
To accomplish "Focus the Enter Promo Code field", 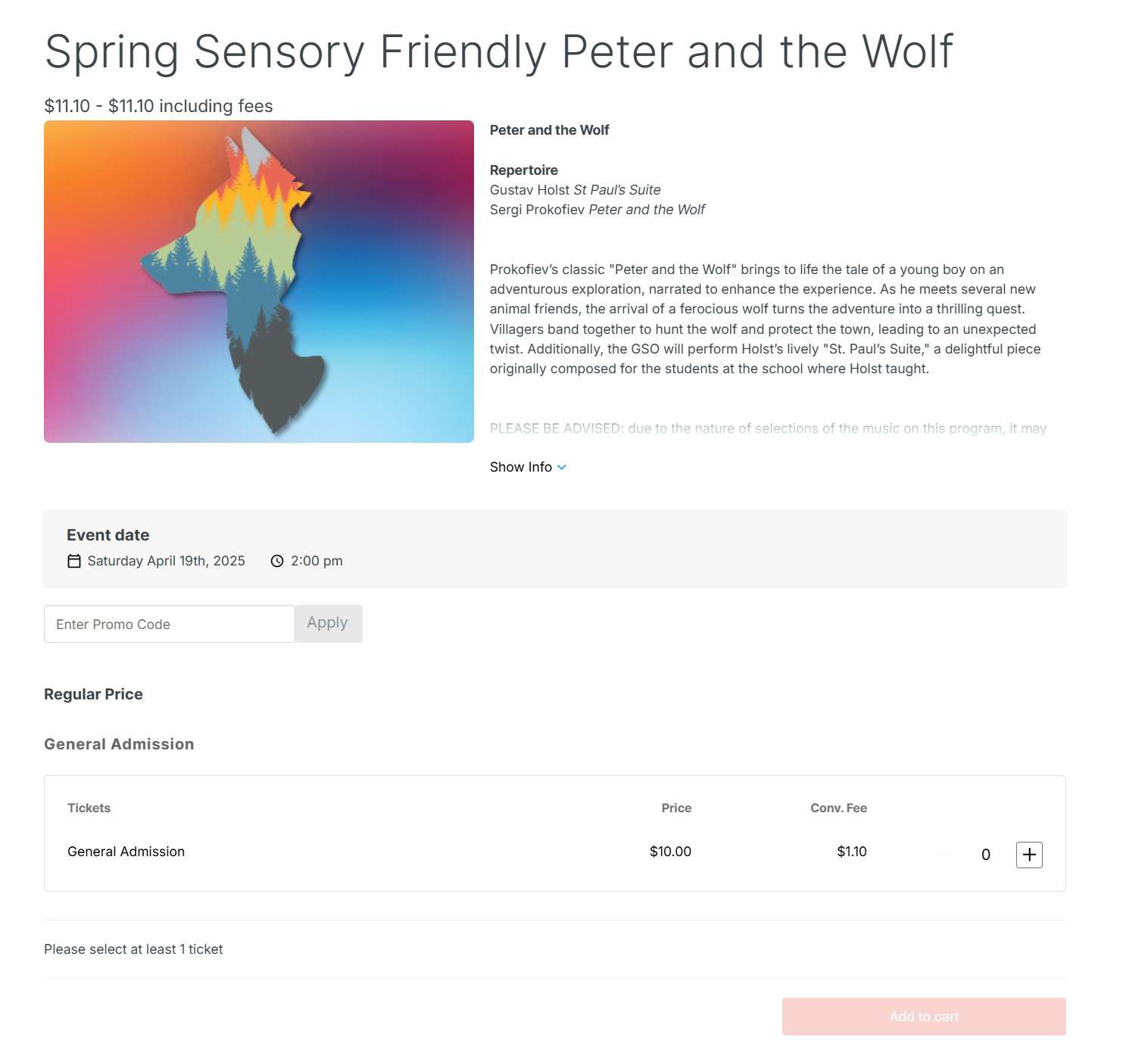I will click(169, 624).
